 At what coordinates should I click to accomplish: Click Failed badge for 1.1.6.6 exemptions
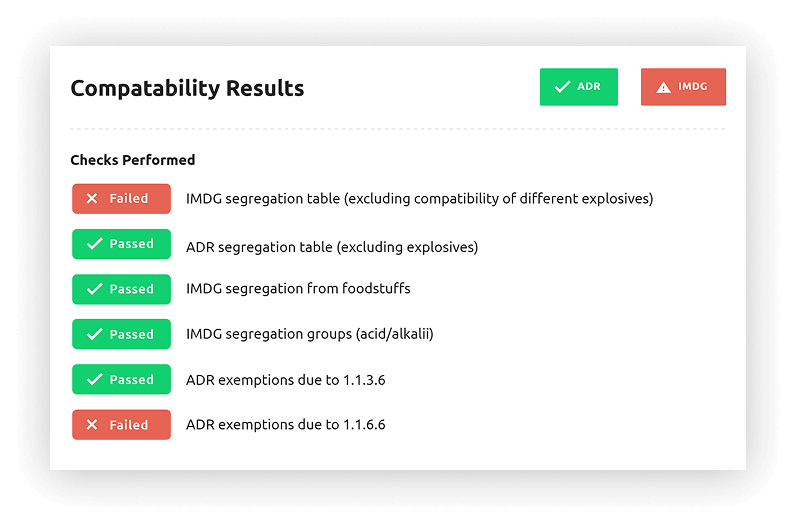pos(121,424)
